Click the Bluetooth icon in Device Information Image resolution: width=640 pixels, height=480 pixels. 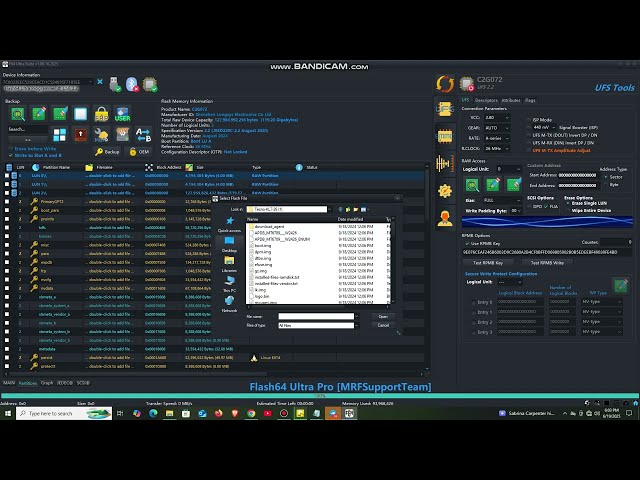tap(132, 84)
